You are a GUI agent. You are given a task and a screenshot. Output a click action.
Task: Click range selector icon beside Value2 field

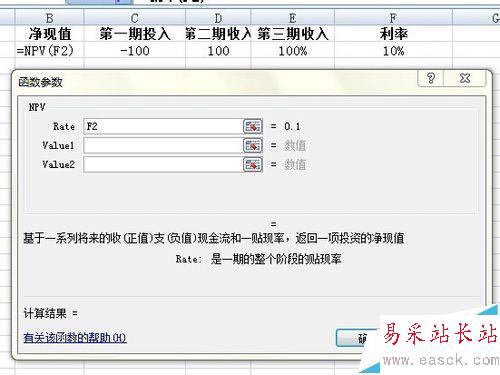pyautogui.click(x=253, y=164)
